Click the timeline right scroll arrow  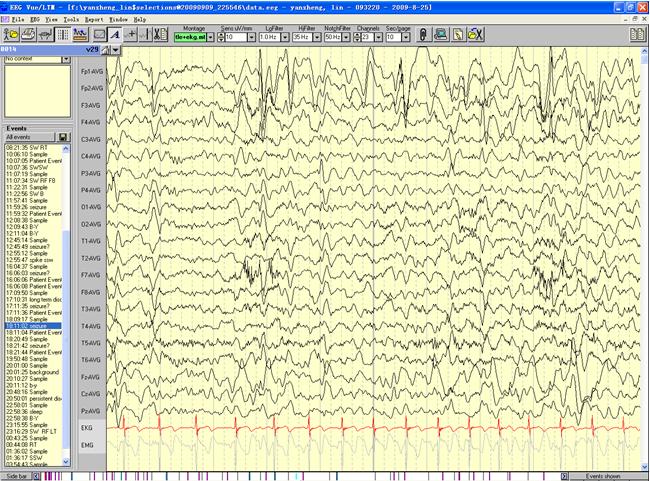[x=565, y=476]
